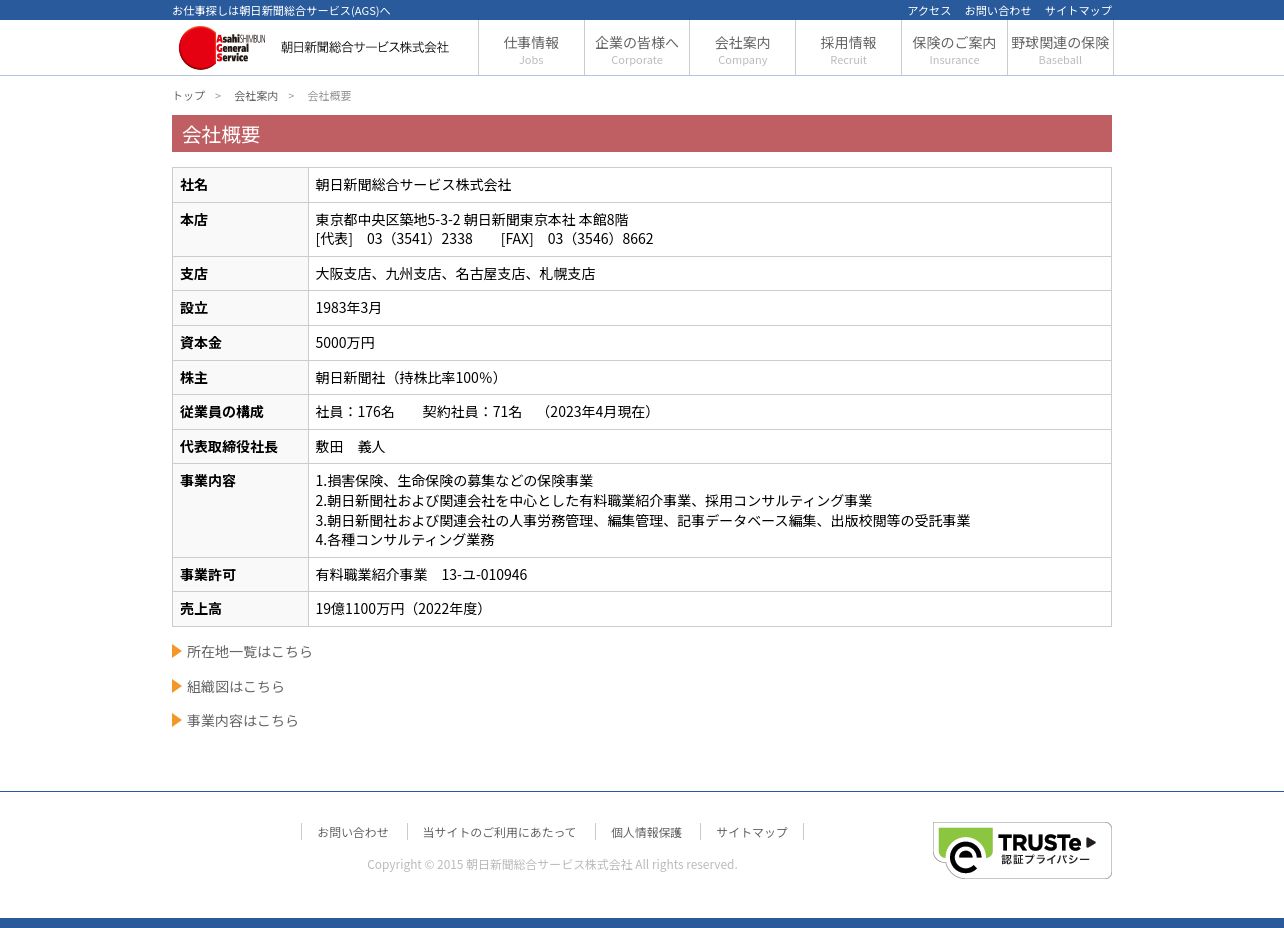Click the 敷田 義人 president name
1284x928 pixels.
[350, 447]
